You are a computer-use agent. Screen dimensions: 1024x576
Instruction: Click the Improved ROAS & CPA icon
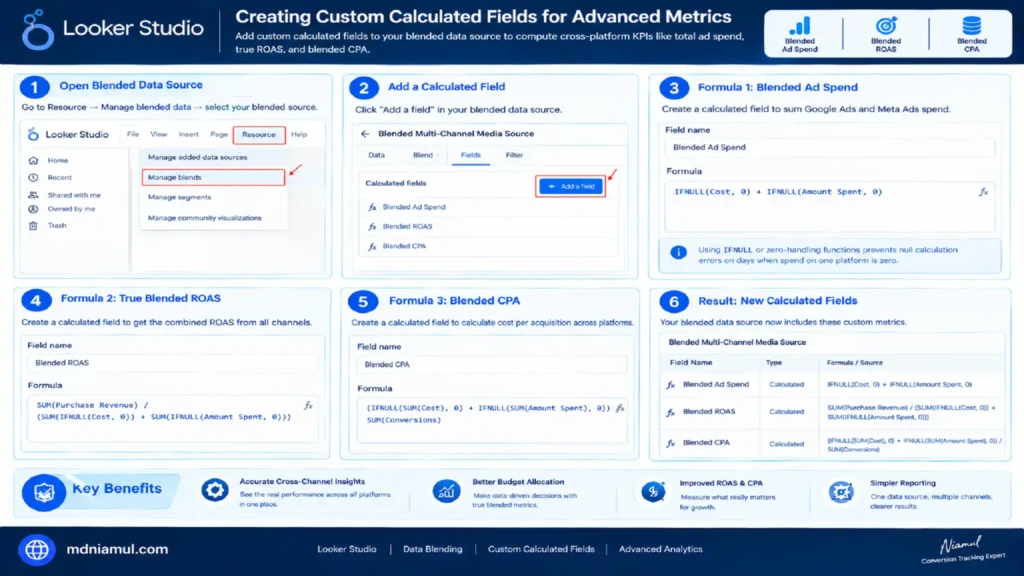pos(653,492)
